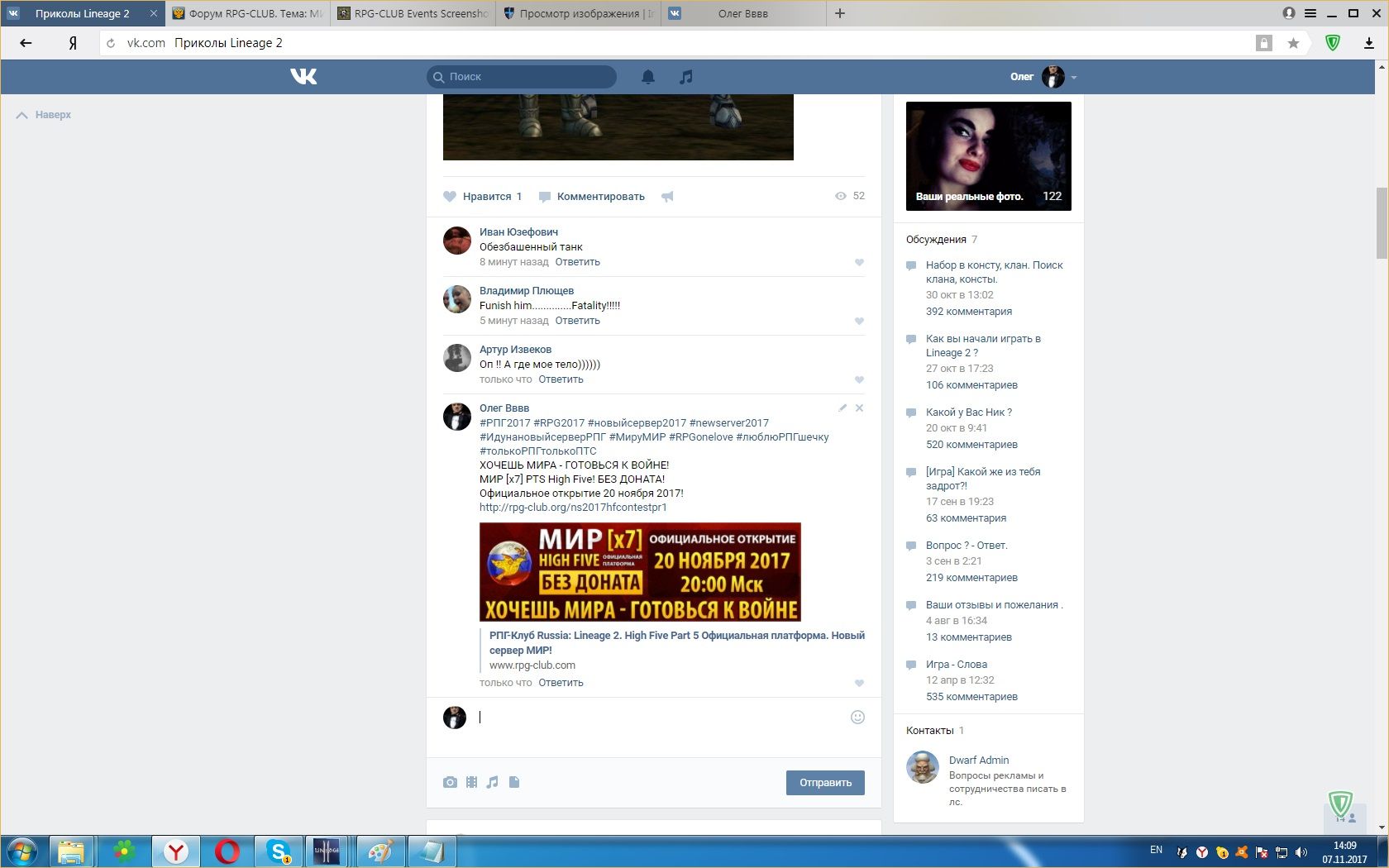Go back with browser arrow
Viewport: 1389px width, 868px height.
click(26, 43)
